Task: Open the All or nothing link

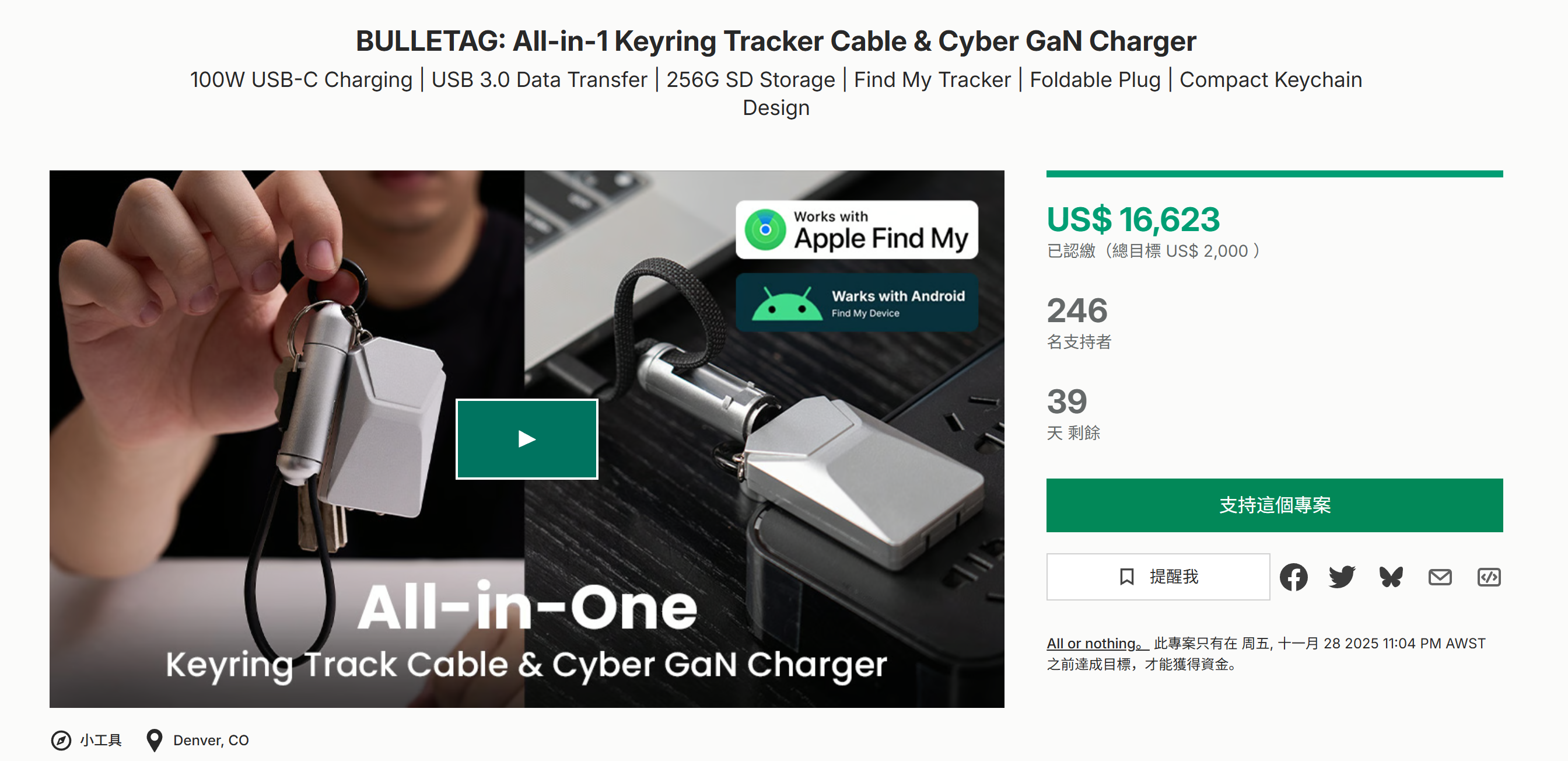Action: point(1093,644)
